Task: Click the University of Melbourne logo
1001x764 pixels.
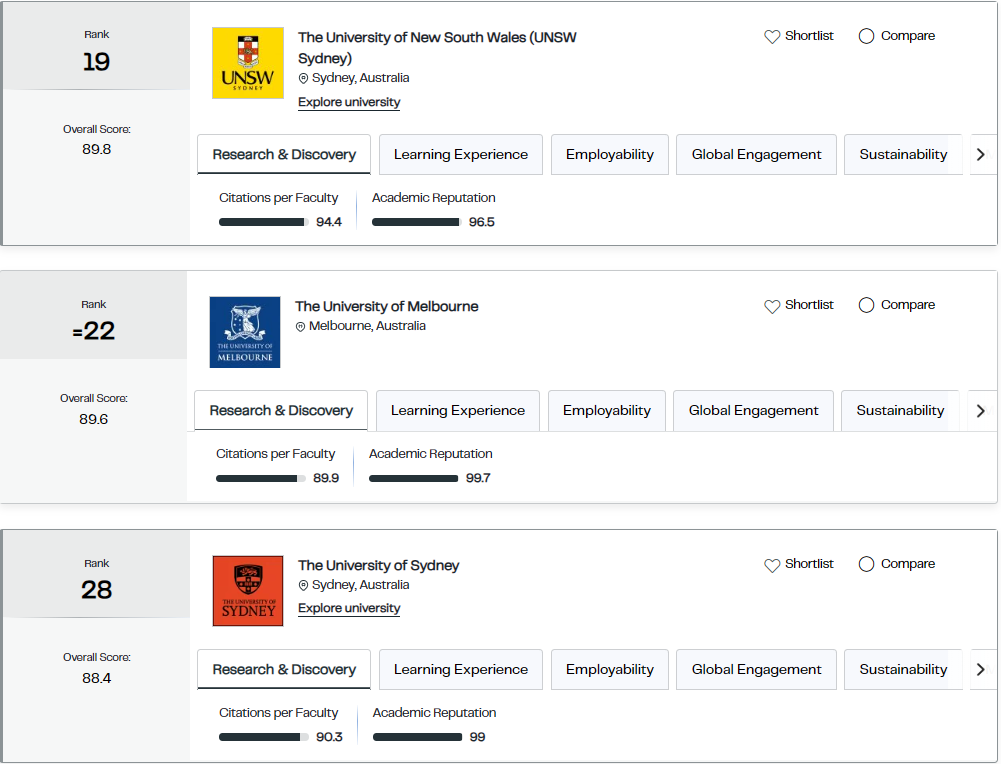Action: tap(245, 332)
